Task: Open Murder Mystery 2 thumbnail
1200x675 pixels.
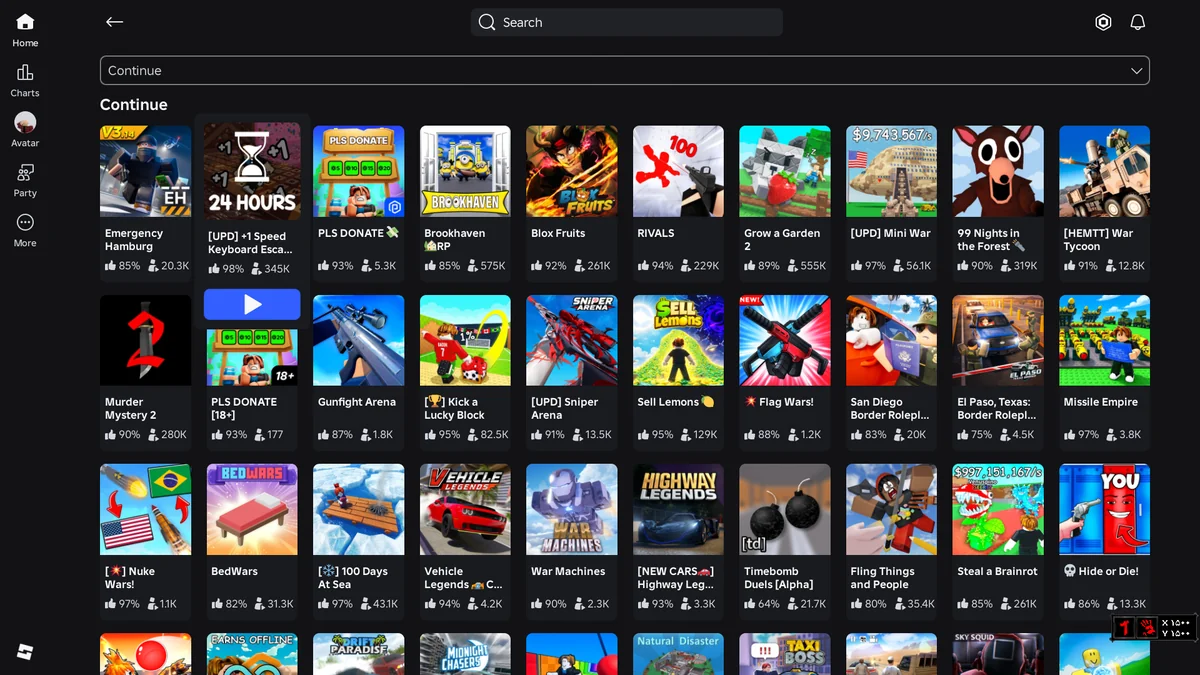Action: pyautogui.click(x=146, y=340)
